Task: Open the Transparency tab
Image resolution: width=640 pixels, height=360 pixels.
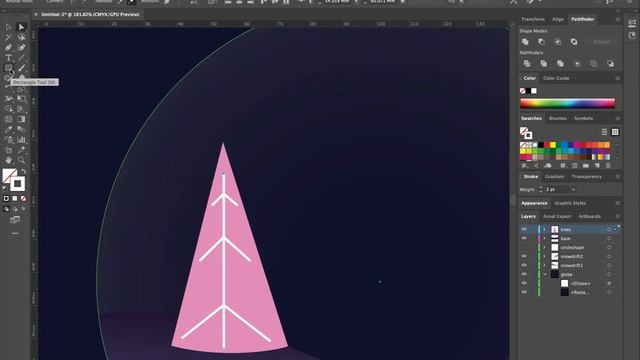Action: [587, 177]
